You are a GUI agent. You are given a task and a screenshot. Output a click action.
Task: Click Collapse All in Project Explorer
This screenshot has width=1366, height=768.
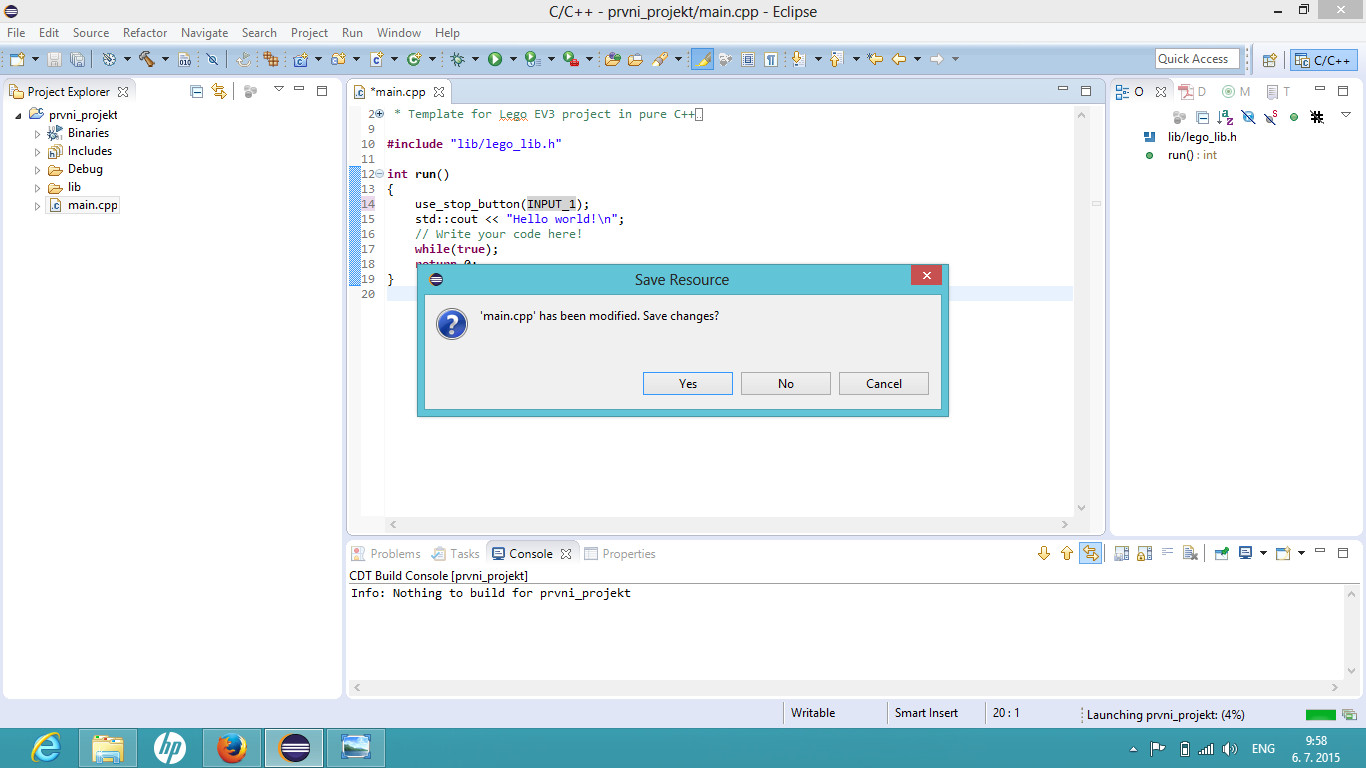tap(197, 91)
